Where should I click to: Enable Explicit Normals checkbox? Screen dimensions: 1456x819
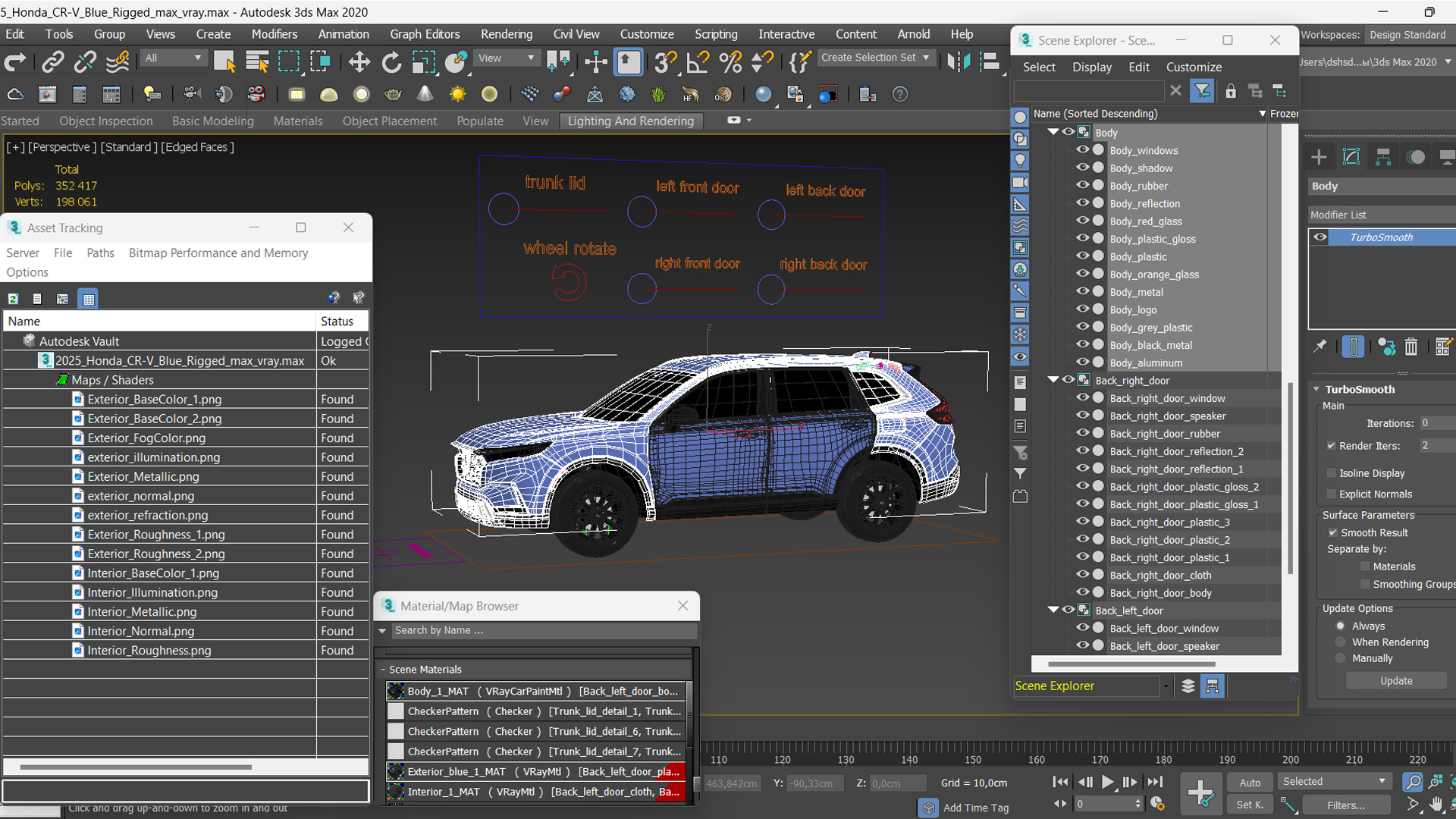(x=1331, y=494)
